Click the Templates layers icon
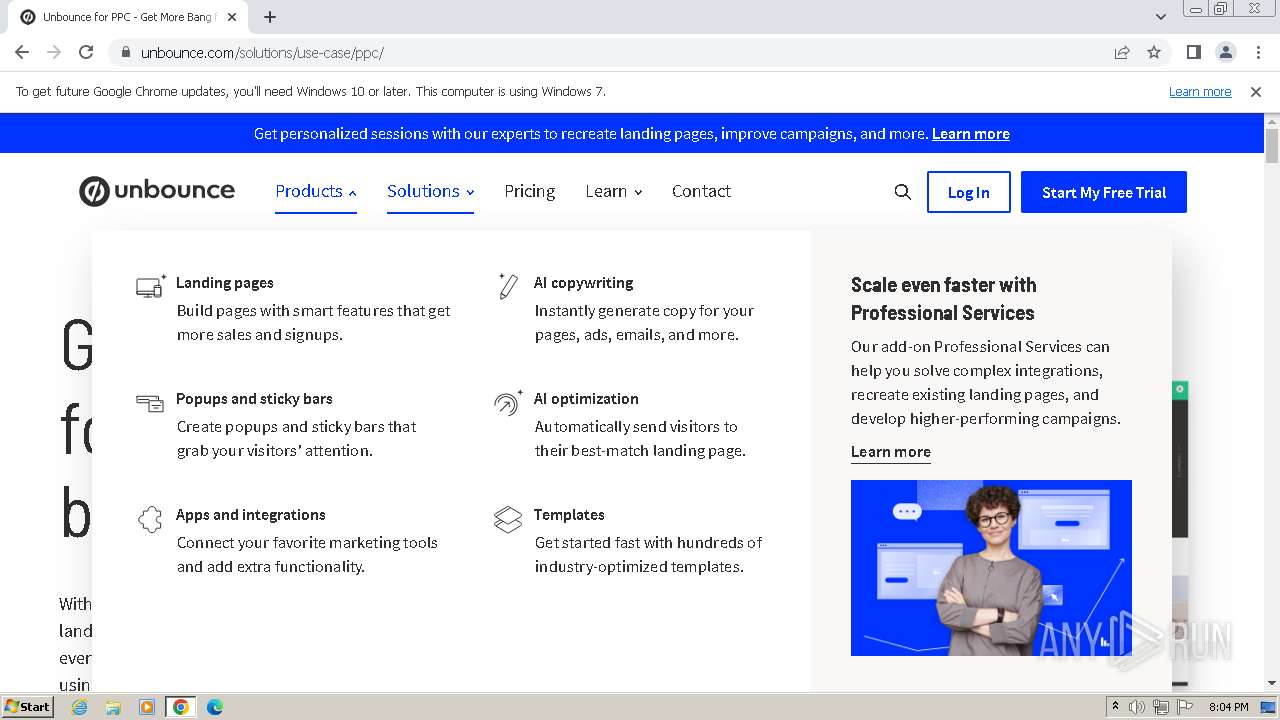This screenshot has width=1280, height=720. pyautogui.click(x=508, y=519)
